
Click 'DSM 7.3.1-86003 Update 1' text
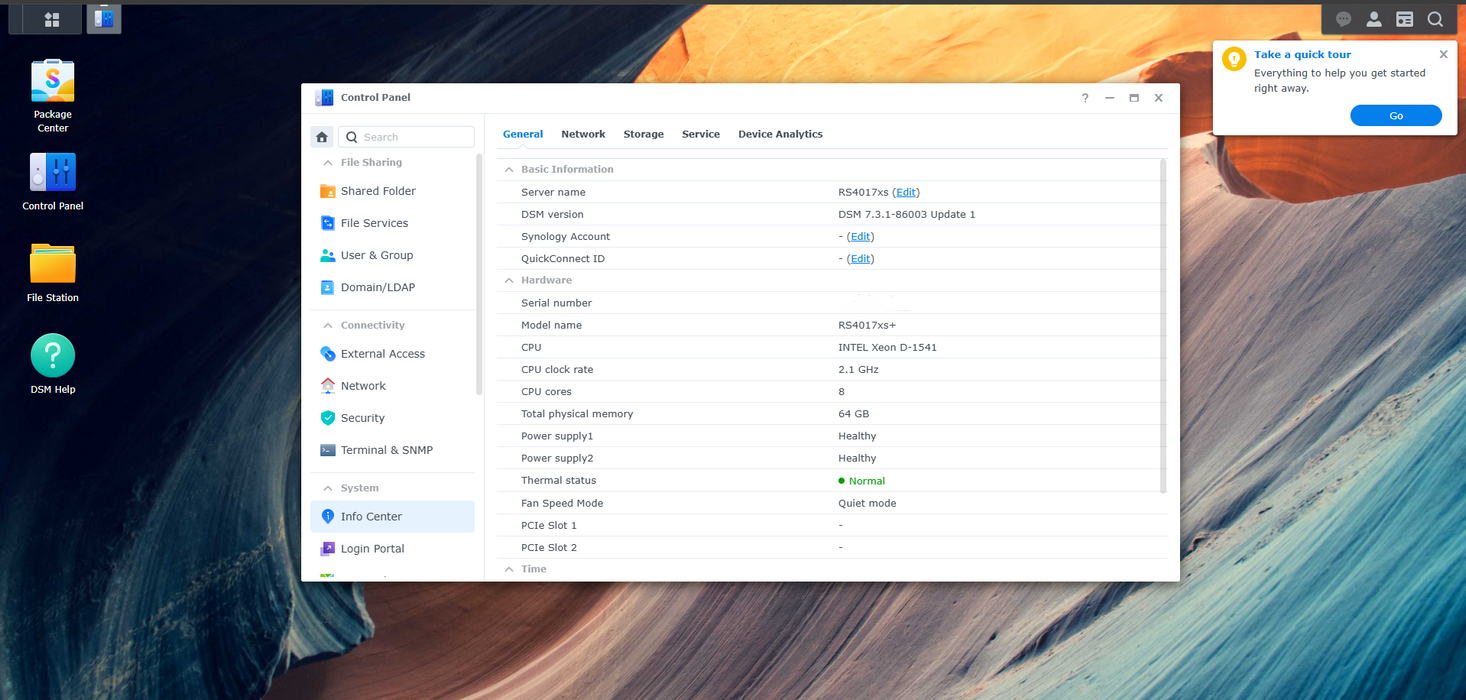[x=907, y=215]
